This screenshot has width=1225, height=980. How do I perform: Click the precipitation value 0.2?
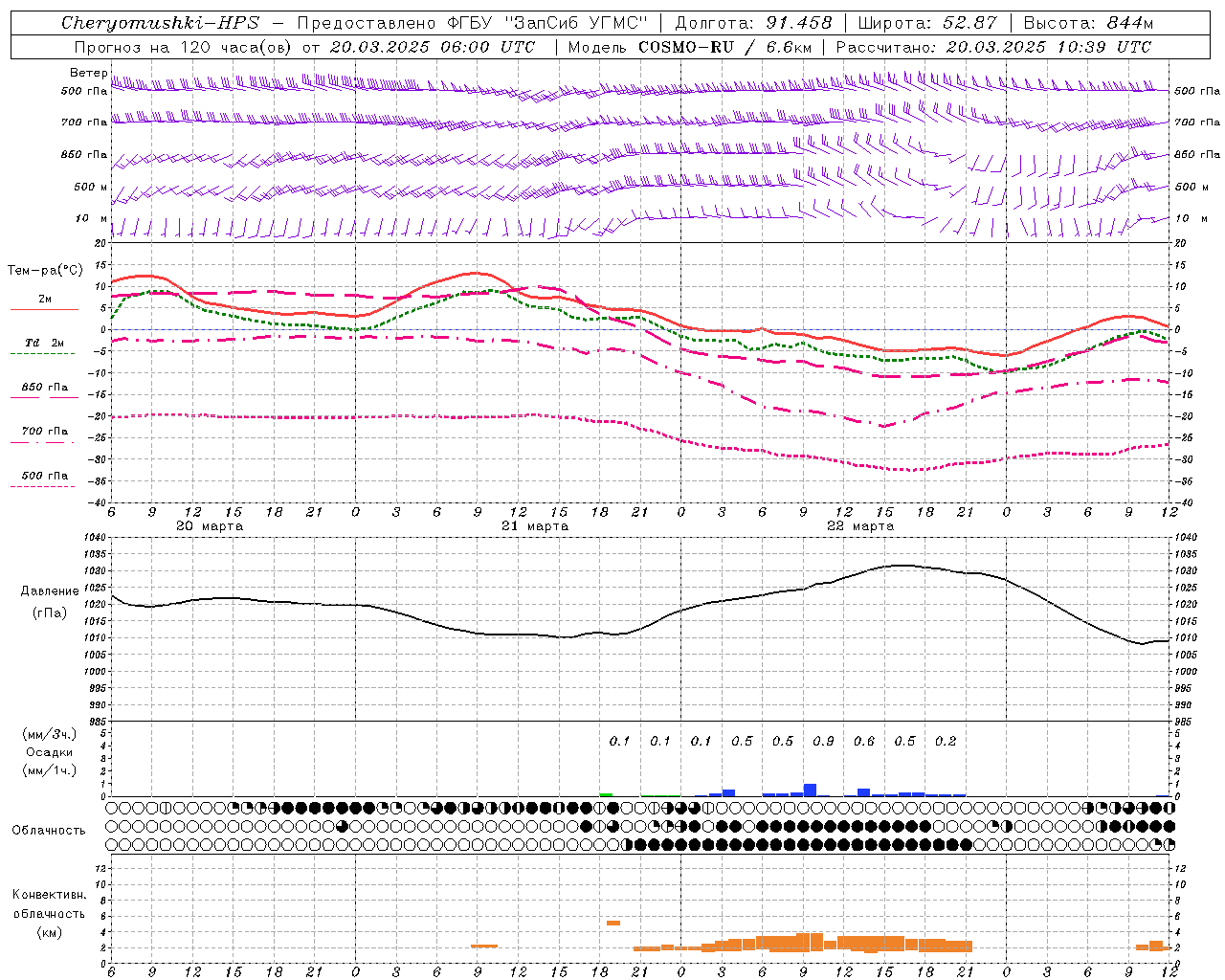tap(946, 742)
